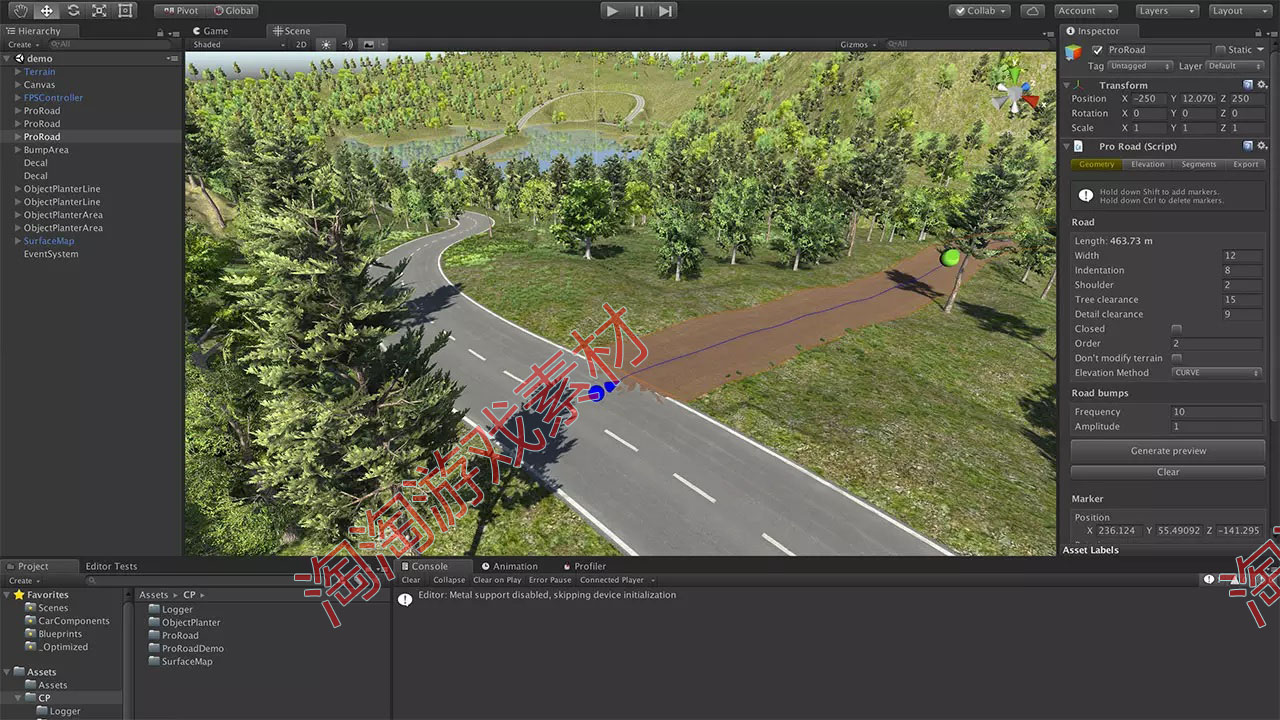Toggle Error Pause in Console
The width and height of the screenshot is (1280, 720).
pos(550,580)
